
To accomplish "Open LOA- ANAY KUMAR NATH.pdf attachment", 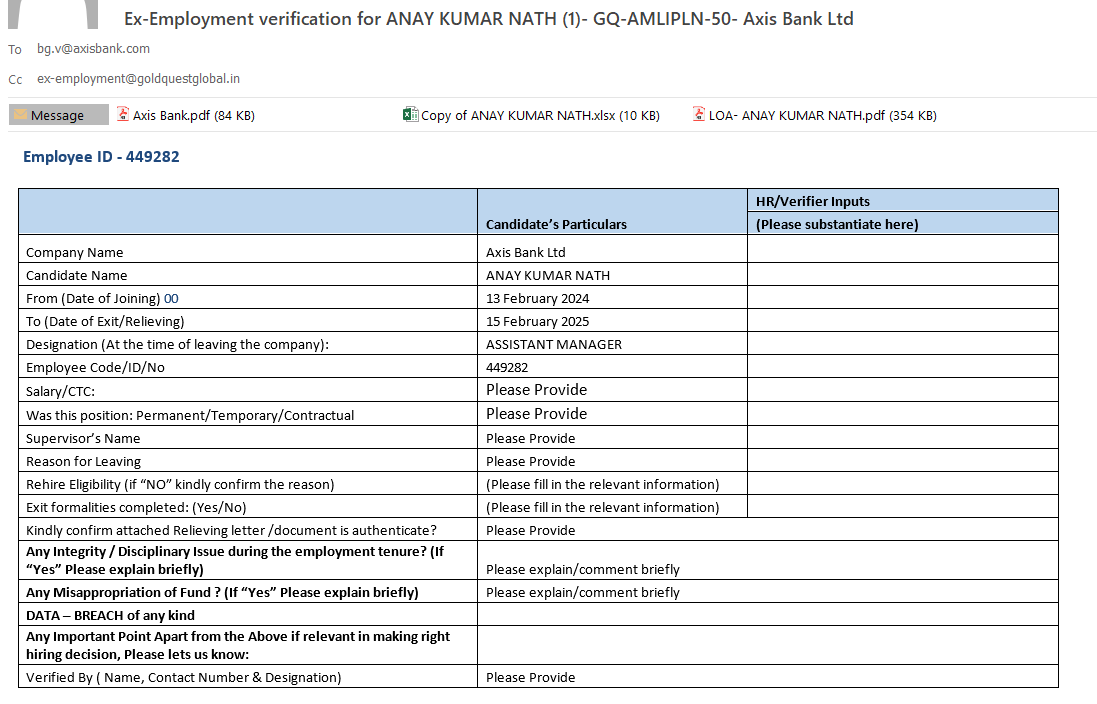I will 822,115.
